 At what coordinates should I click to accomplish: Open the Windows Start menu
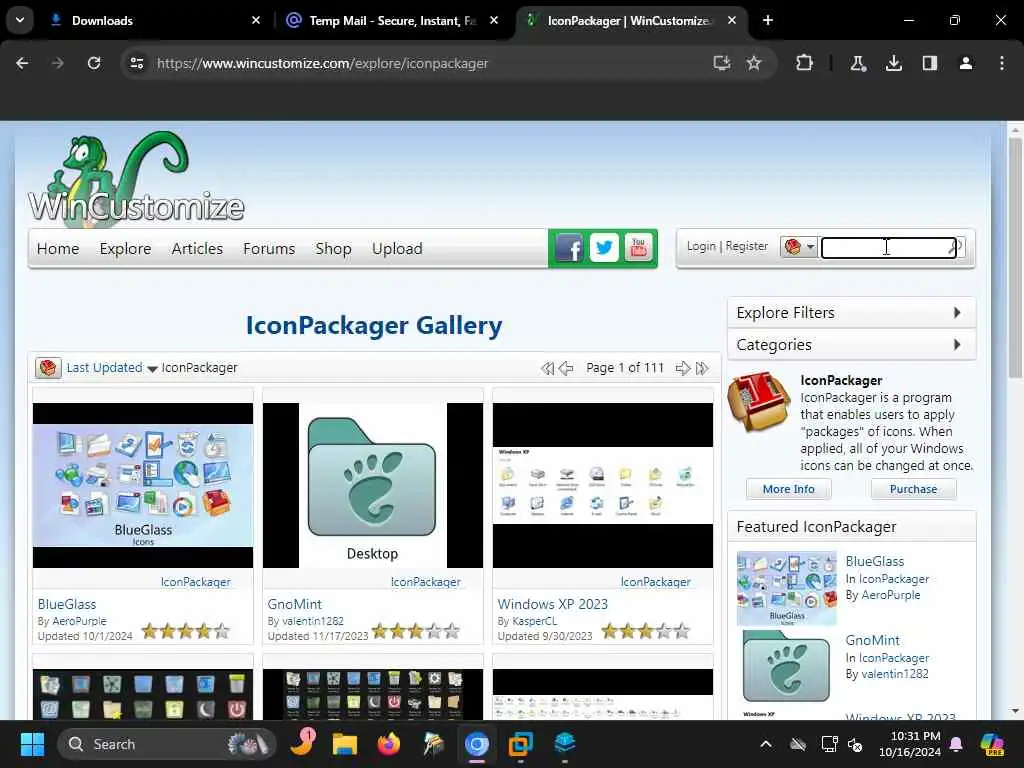point(32,744)
